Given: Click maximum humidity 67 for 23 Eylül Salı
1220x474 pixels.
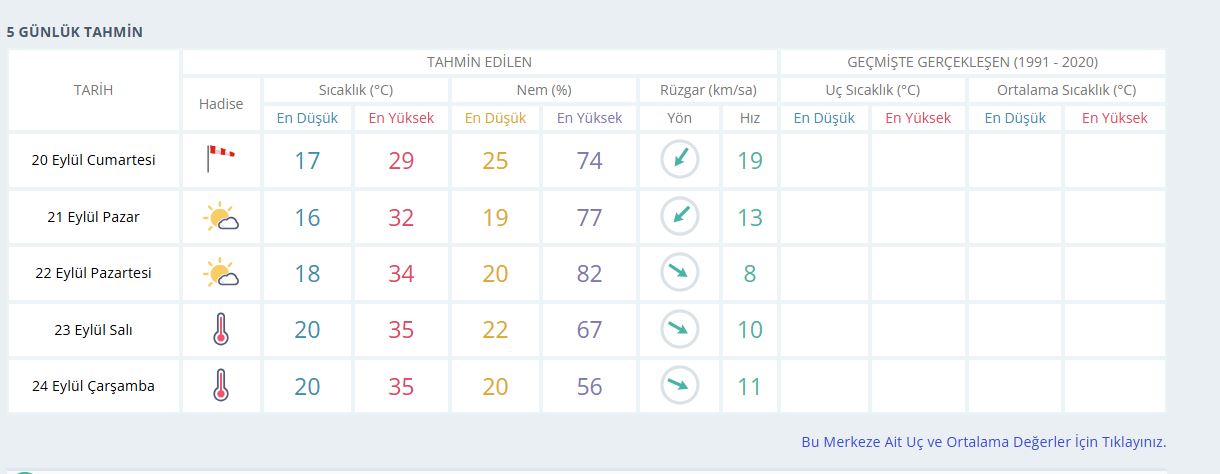Looking at the screenshot, I should click(589, 329).
